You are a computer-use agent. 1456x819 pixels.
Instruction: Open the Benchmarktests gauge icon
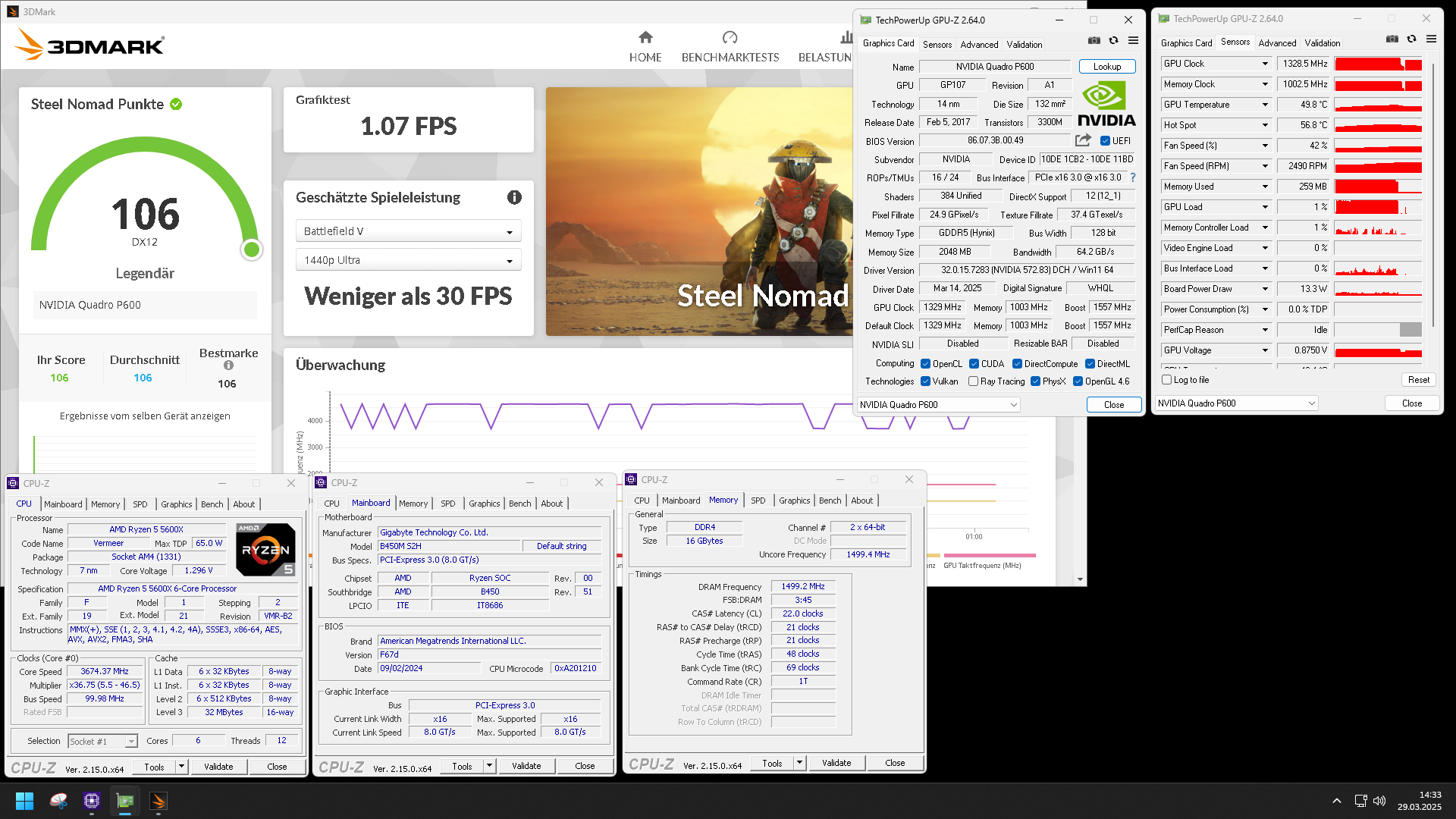coord(730,37)
